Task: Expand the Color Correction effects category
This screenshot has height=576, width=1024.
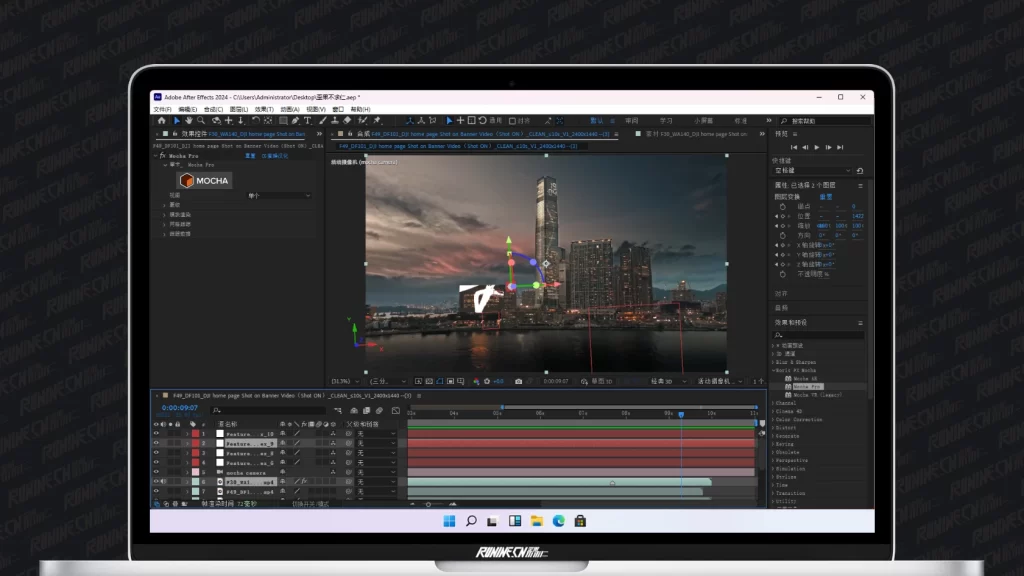Action: click(x=774, y=420)
